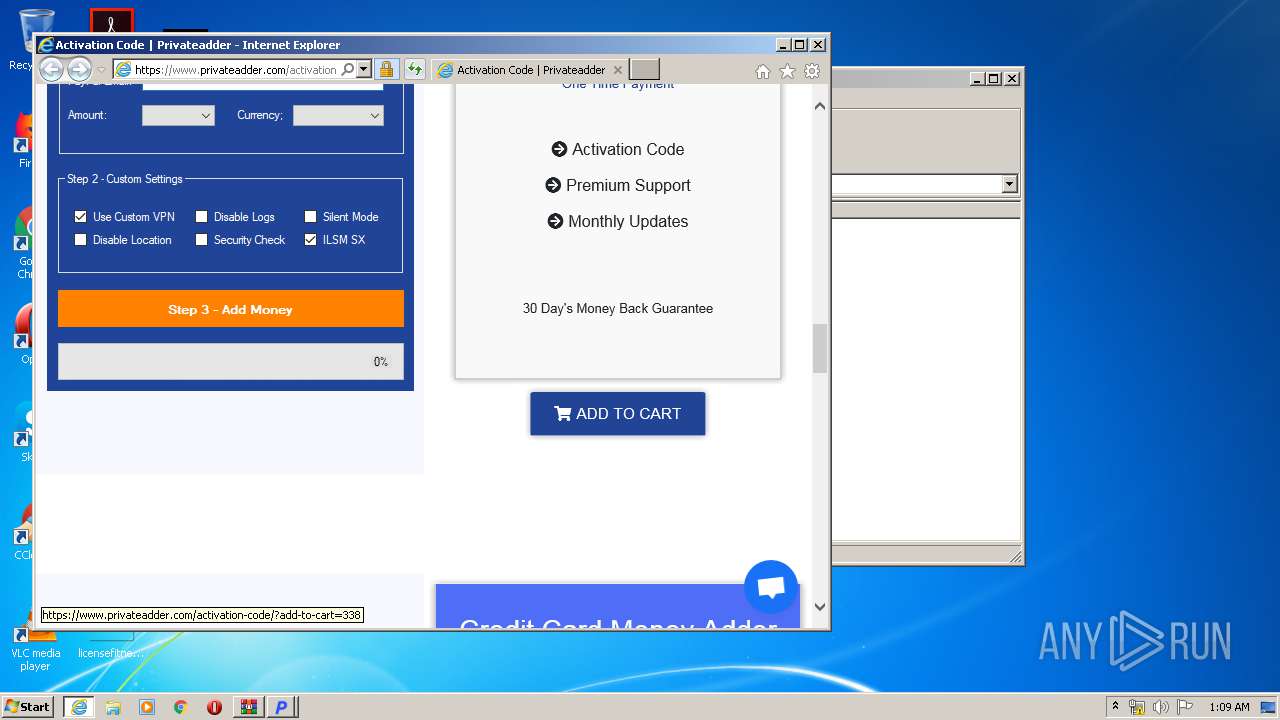Click the ADD TO CART button
The height and width of the screenshot is (720, 1280).
[618, 413]
